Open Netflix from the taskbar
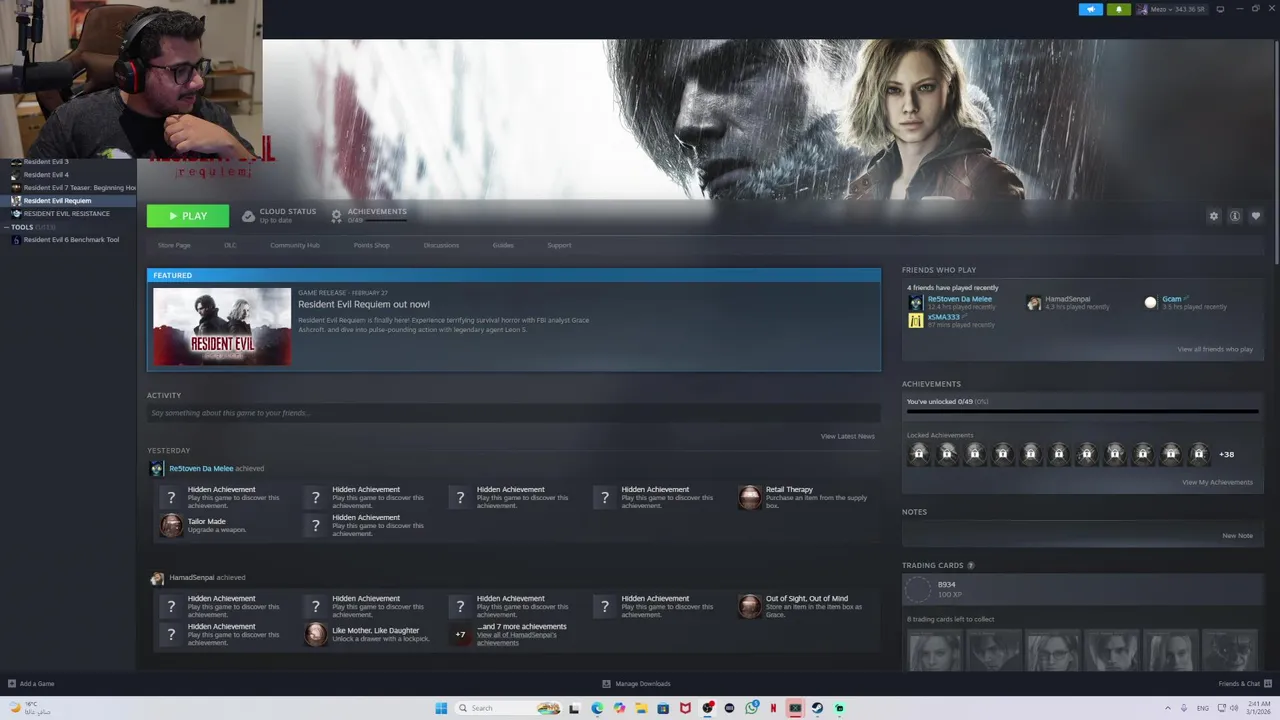The height and width of the screenshot is (720, 1280). 773,708
